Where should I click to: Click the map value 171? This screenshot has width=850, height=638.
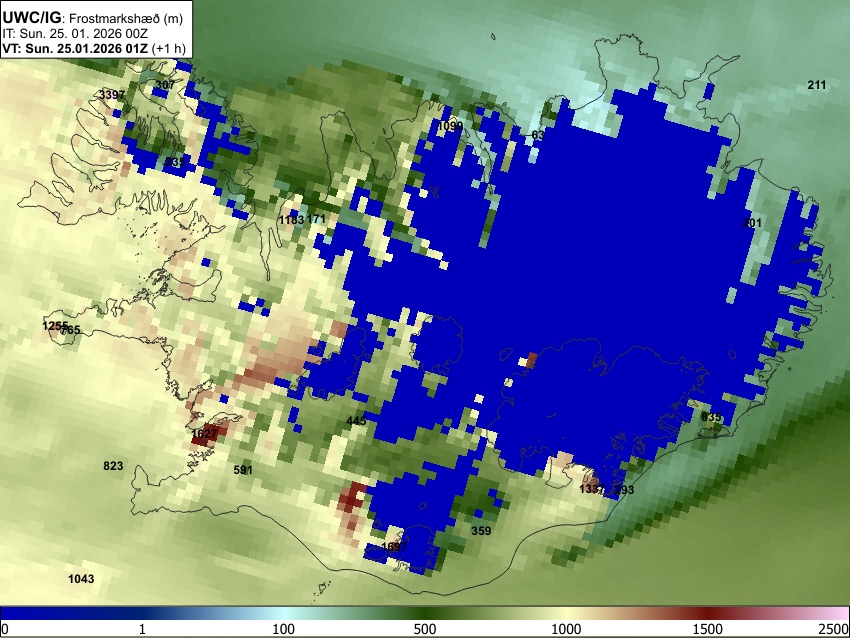tap(316, 219)
